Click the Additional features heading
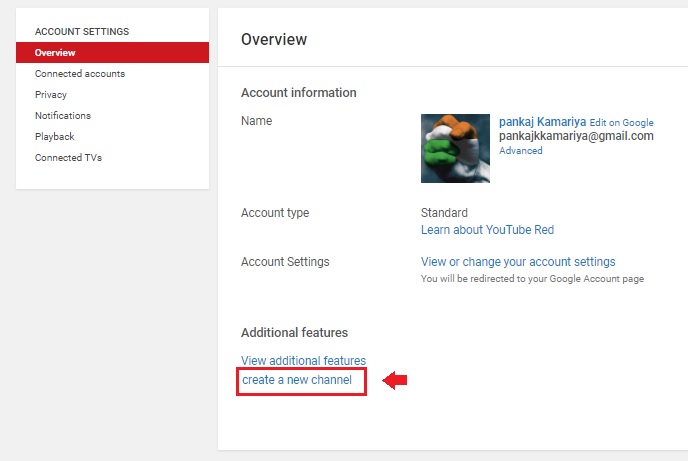690x461 pixels. [294, 333]
